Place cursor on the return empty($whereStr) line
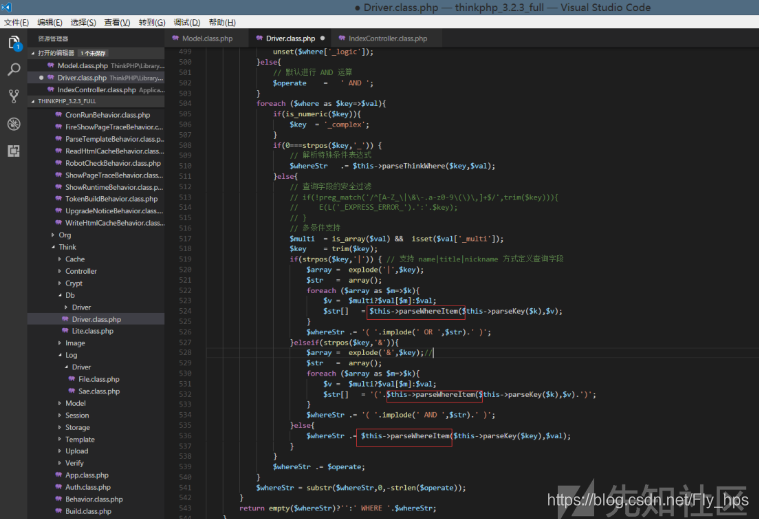Image resolution: width=759 pixels, height=519 pixels. pyautogui.click(x=338, y=508)
